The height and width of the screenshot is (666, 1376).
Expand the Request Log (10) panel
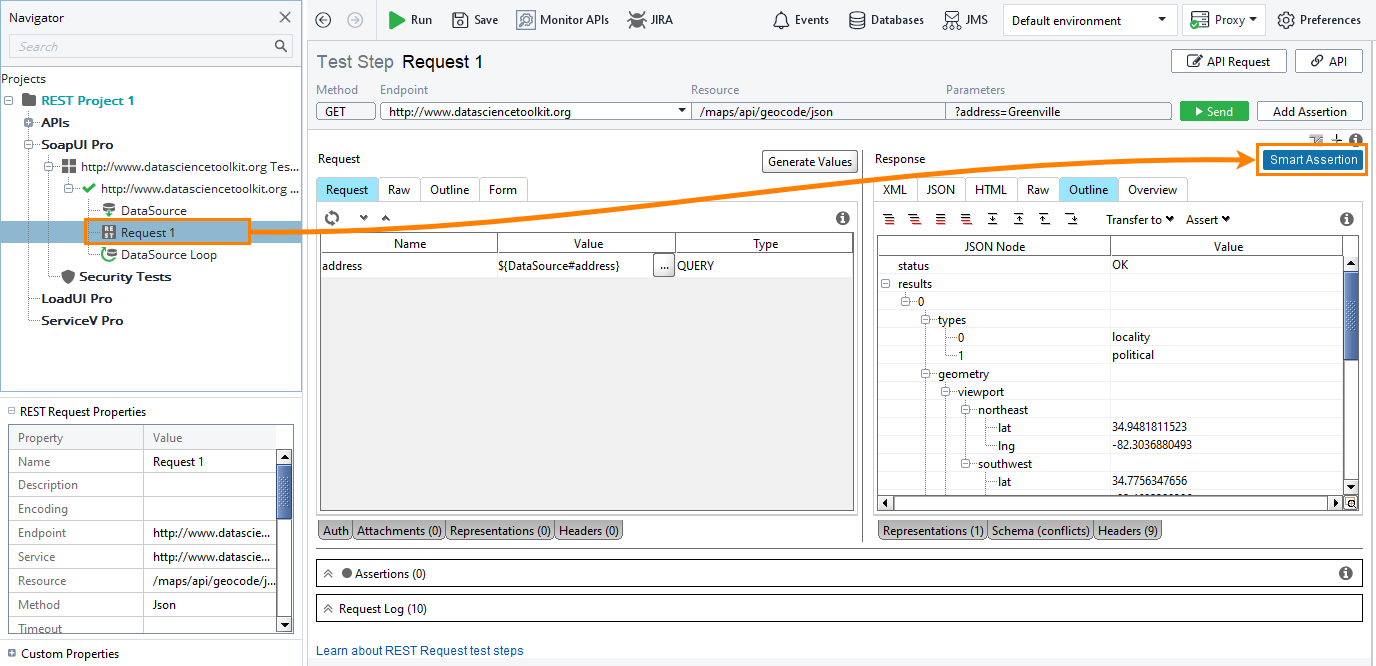[327, 608]
